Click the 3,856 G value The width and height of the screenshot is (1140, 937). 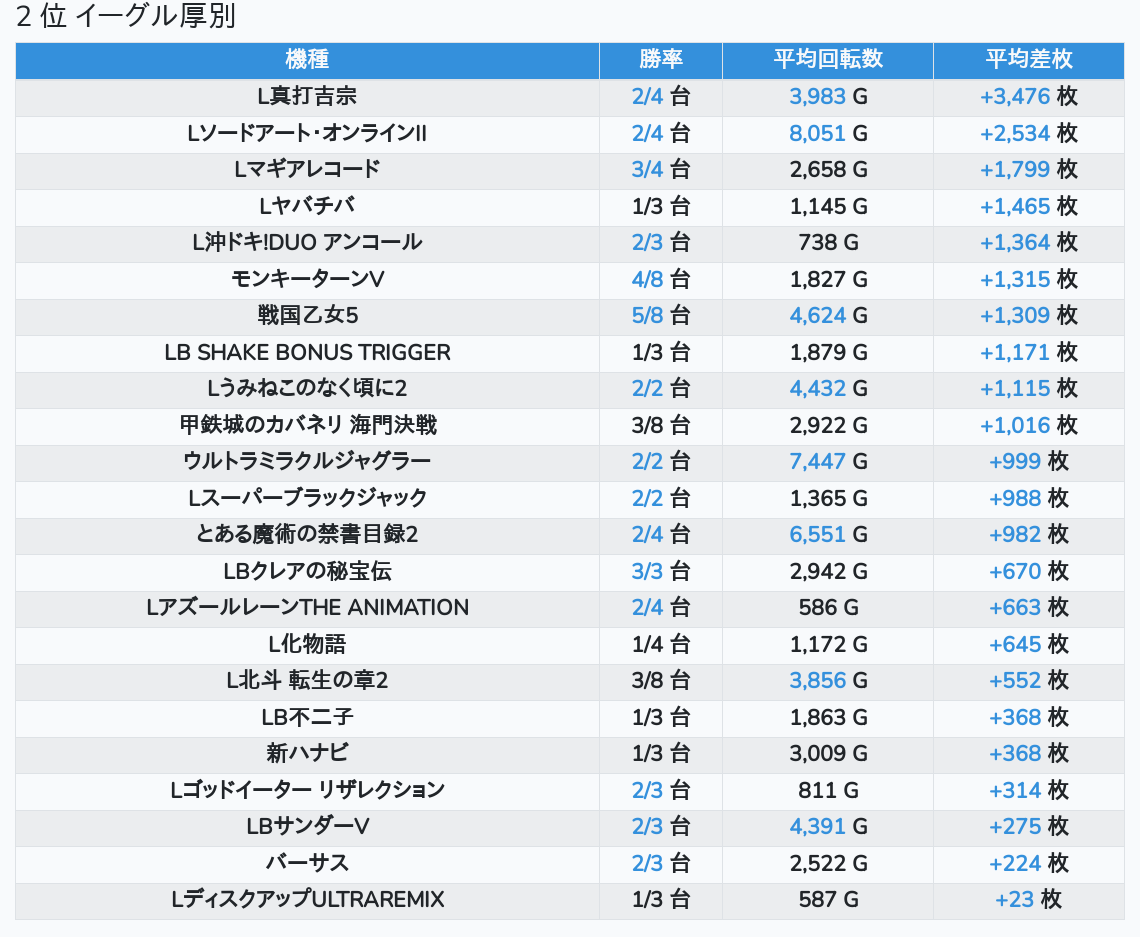click(x=827, y=681)
